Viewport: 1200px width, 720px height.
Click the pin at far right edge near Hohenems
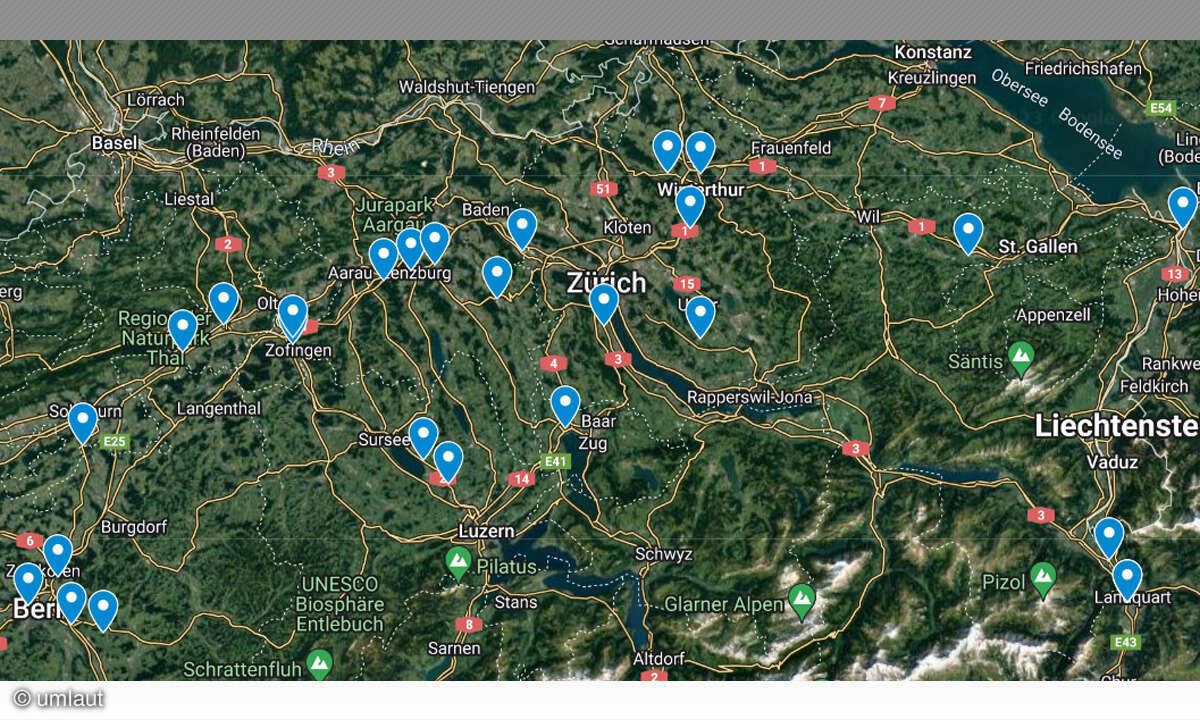1183,207
